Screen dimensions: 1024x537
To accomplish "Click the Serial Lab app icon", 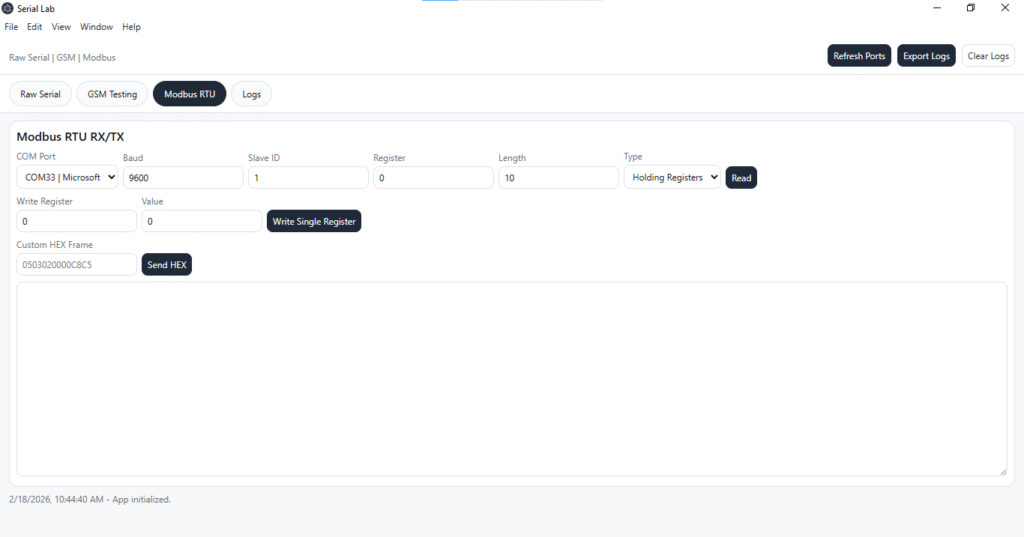I will pyautogui.click(x=8, y=9).
